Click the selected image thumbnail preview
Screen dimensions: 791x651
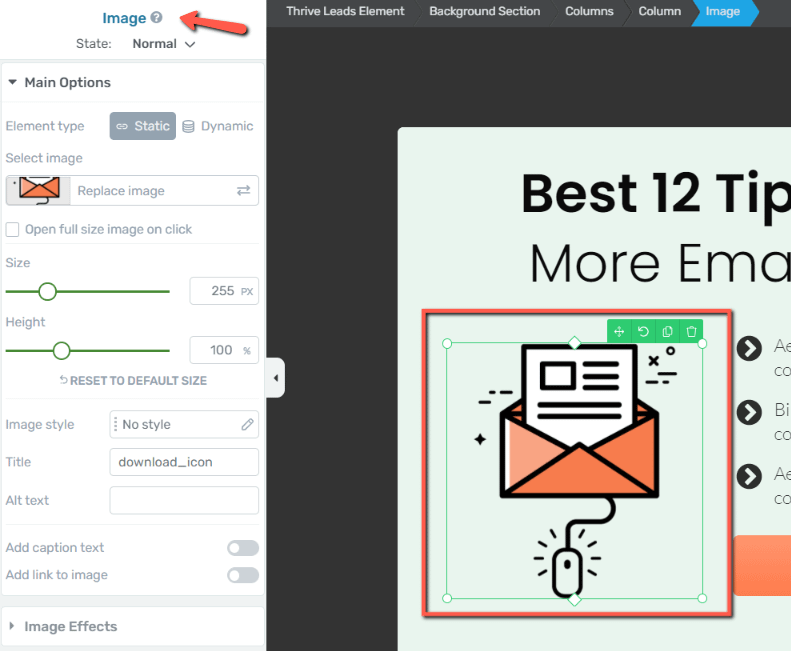pos(38,190)
